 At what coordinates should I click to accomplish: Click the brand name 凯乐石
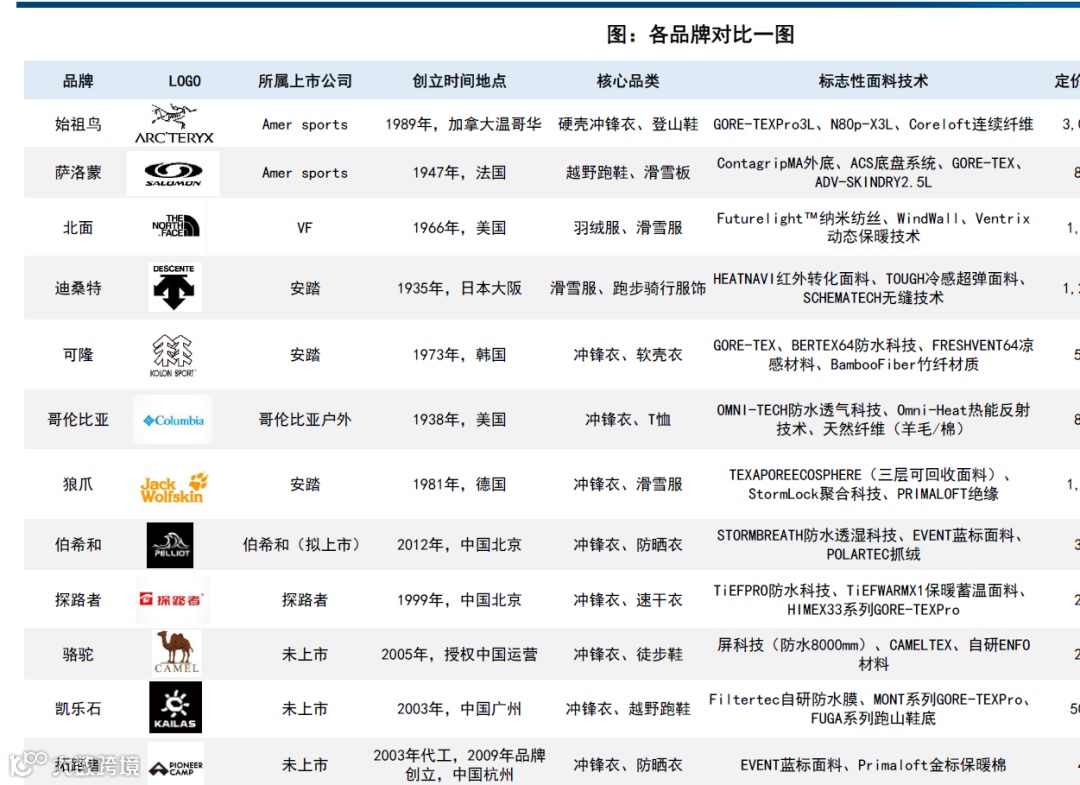(x=78, y=709)
